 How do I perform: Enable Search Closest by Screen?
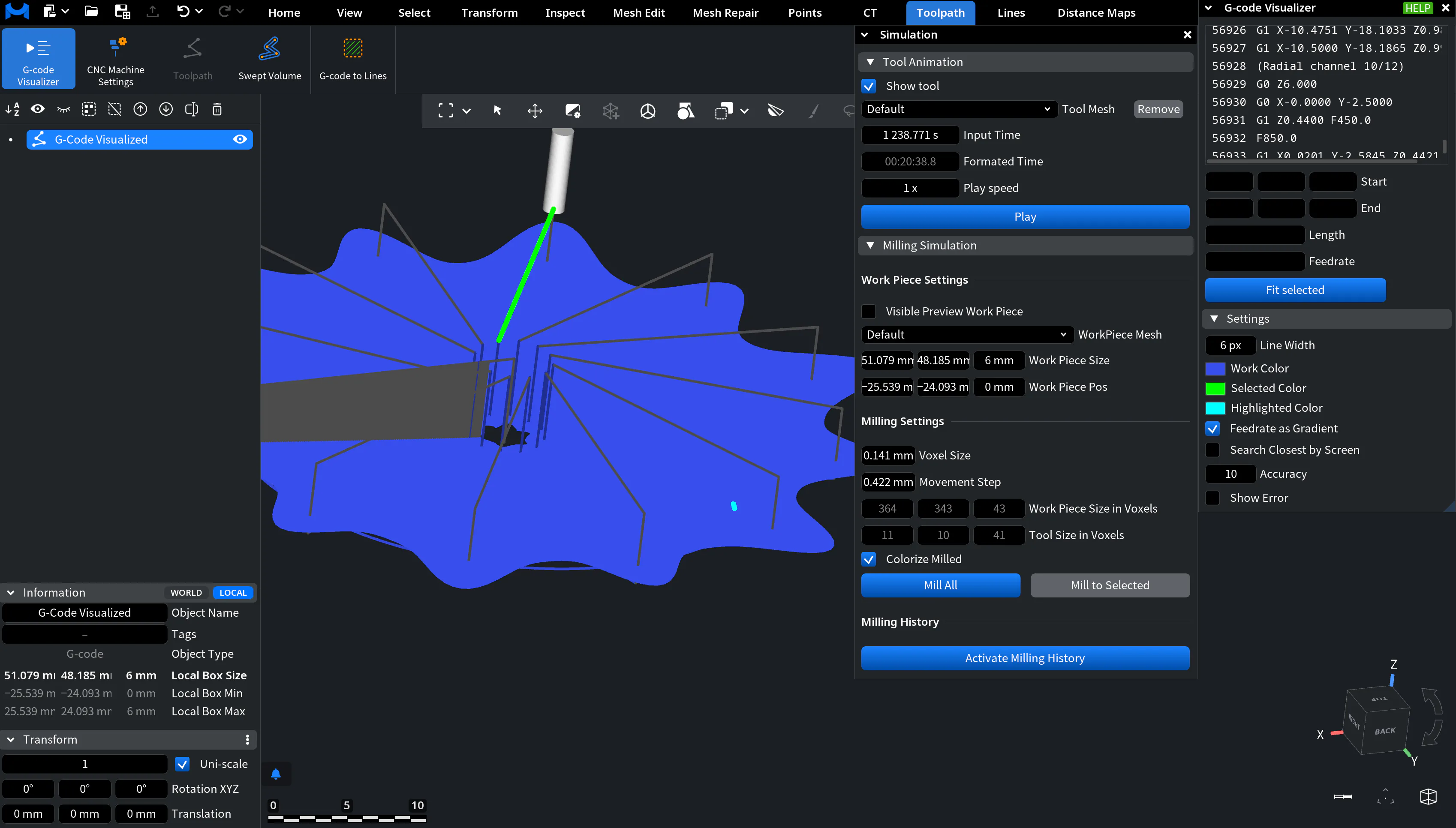[x=1212, y=450]
